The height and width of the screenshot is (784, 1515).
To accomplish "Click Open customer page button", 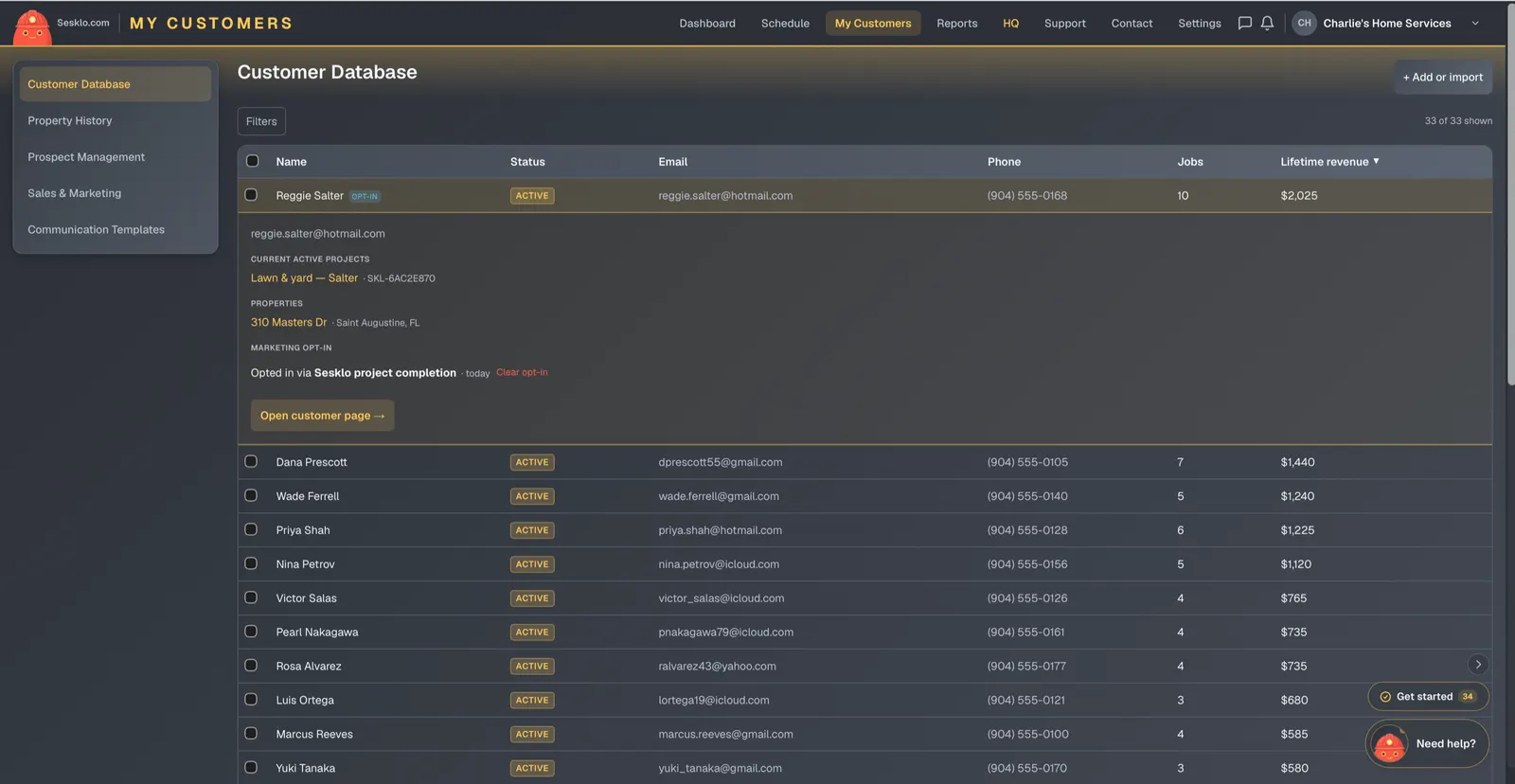I will pyautogui.click(x=322, y=416).
